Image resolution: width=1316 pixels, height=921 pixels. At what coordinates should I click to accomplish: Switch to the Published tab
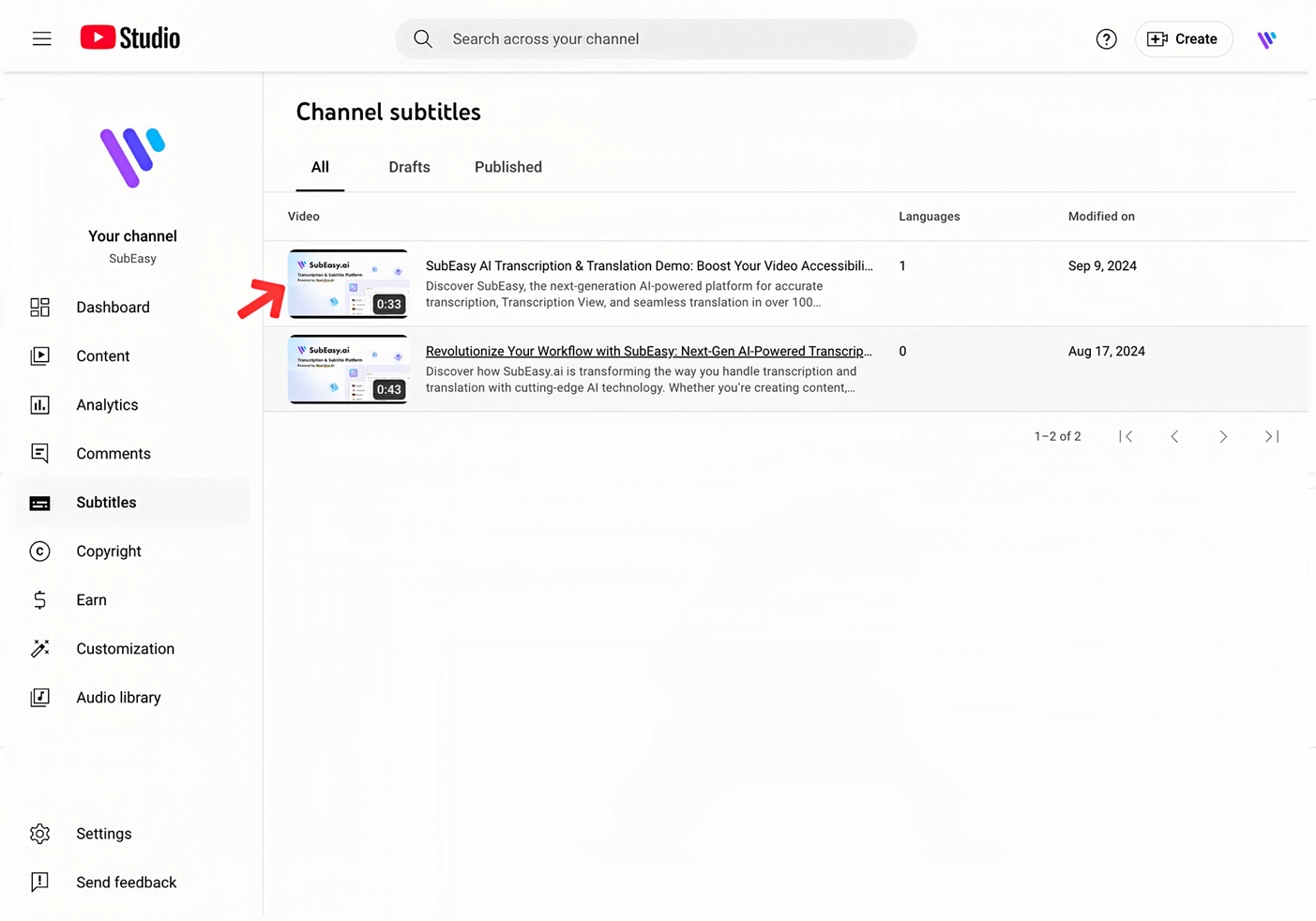coord(508,167)
